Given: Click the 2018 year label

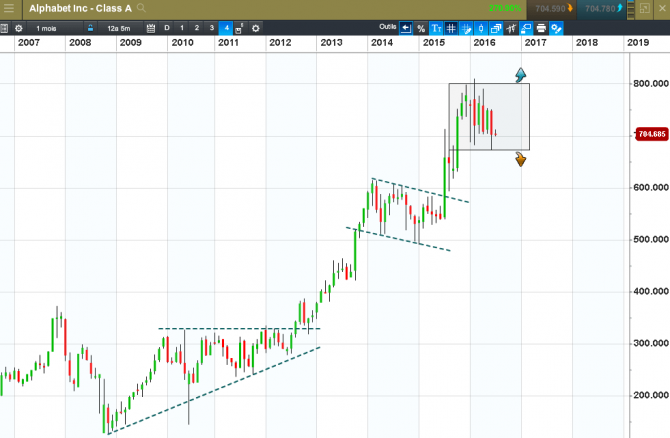Looking at the screenshot, I should pos(587,43).
